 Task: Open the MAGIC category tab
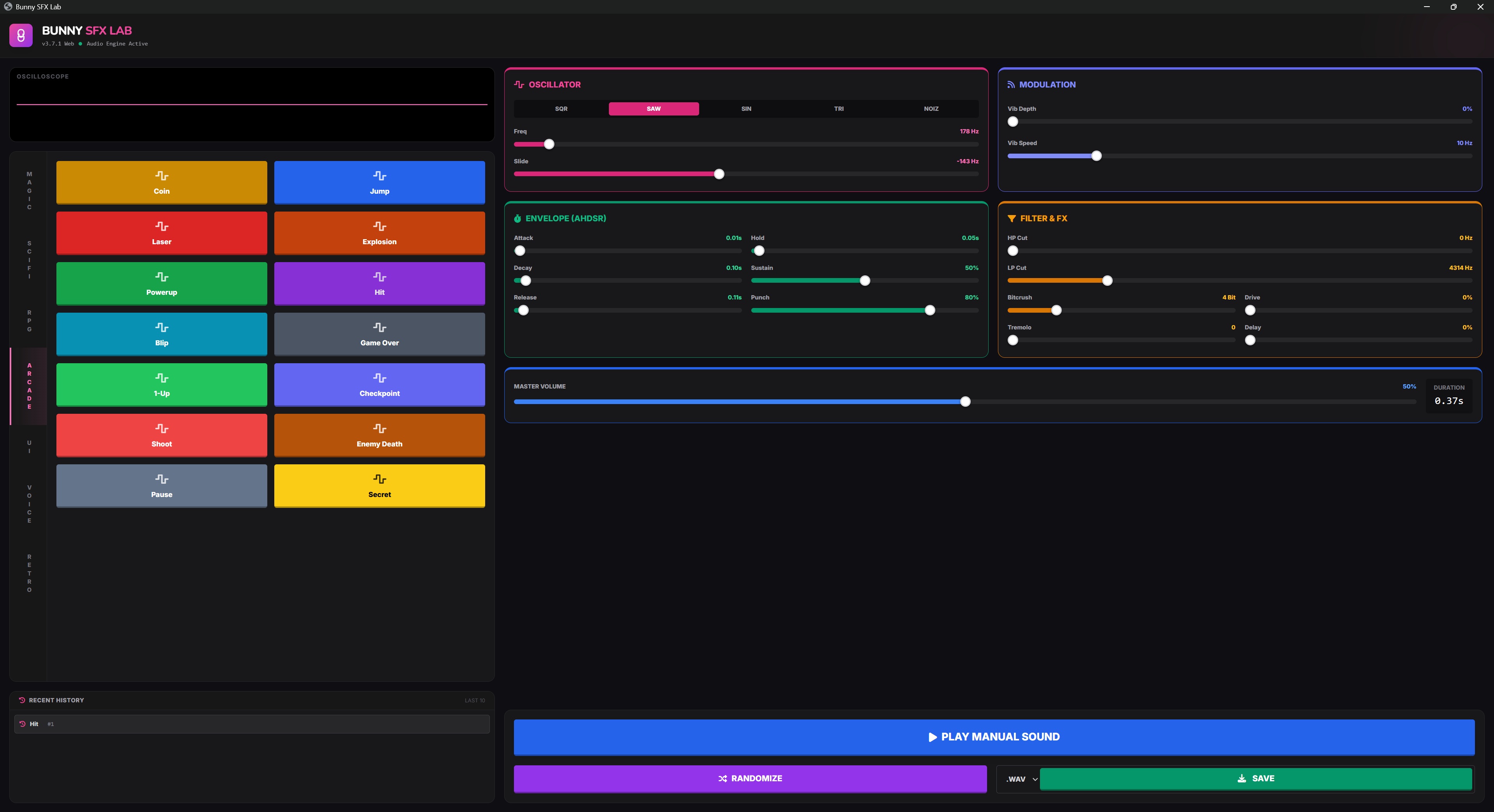[x=29, y=191]
